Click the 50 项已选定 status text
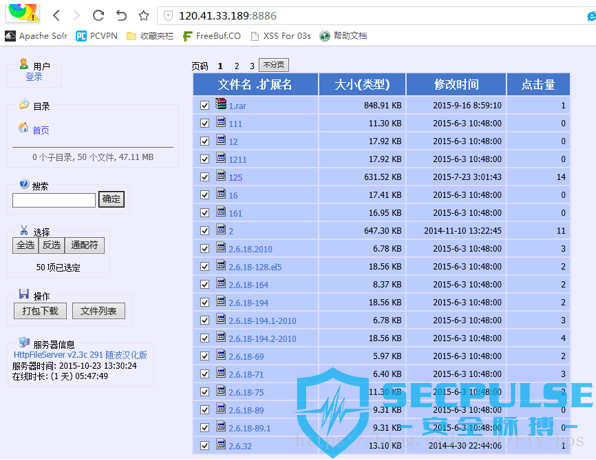 point(58,267)
